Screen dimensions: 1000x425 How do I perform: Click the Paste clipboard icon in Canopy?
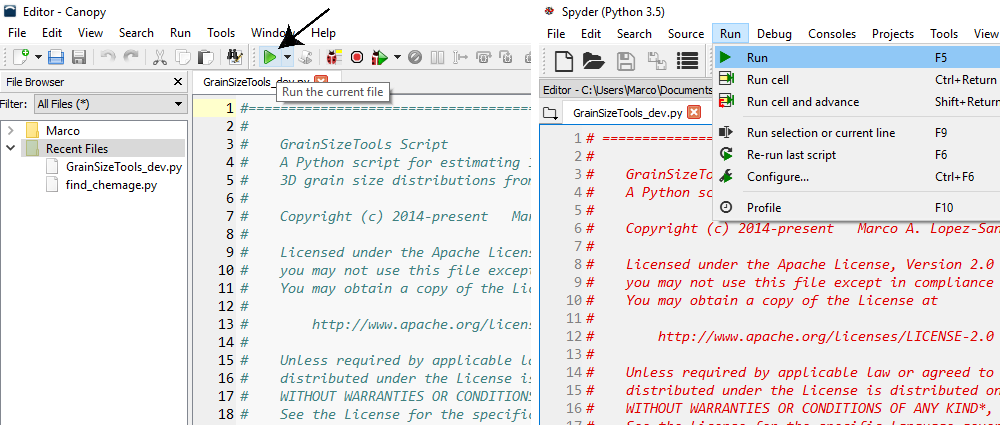click(x=205, y=57)
